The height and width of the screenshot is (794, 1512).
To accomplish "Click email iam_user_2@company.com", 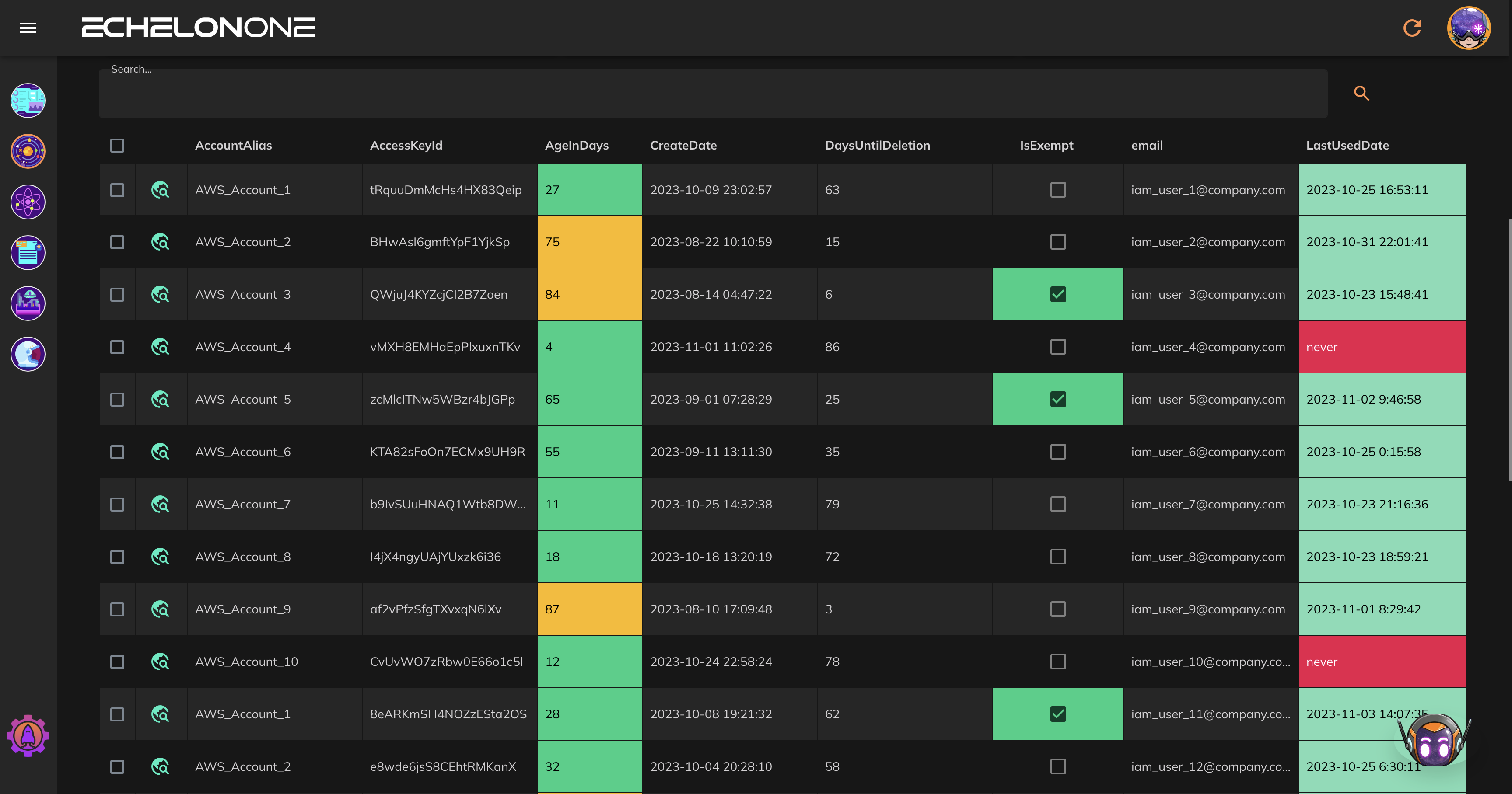I will click(x=1208, y=242).
